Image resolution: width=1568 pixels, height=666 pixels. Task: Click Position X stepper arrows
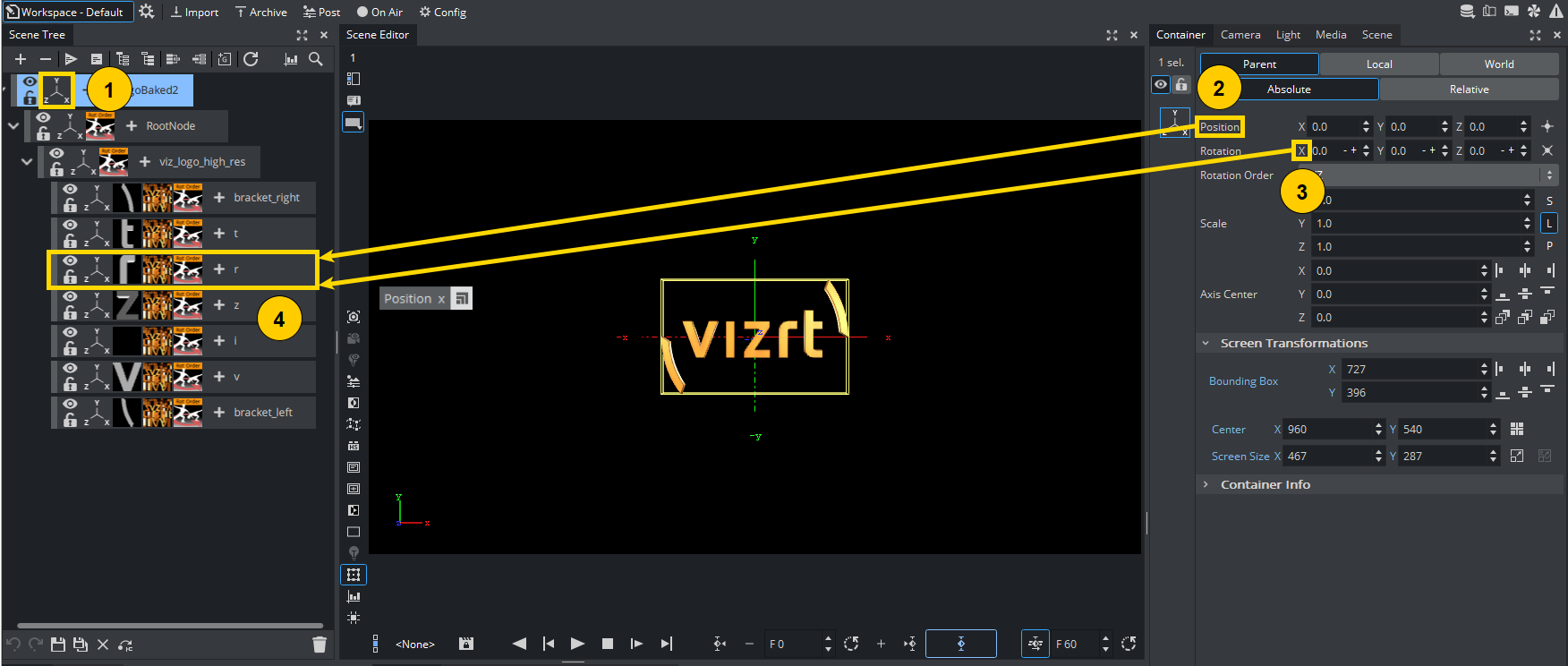pyautogui.click(x=1366, y=126)
